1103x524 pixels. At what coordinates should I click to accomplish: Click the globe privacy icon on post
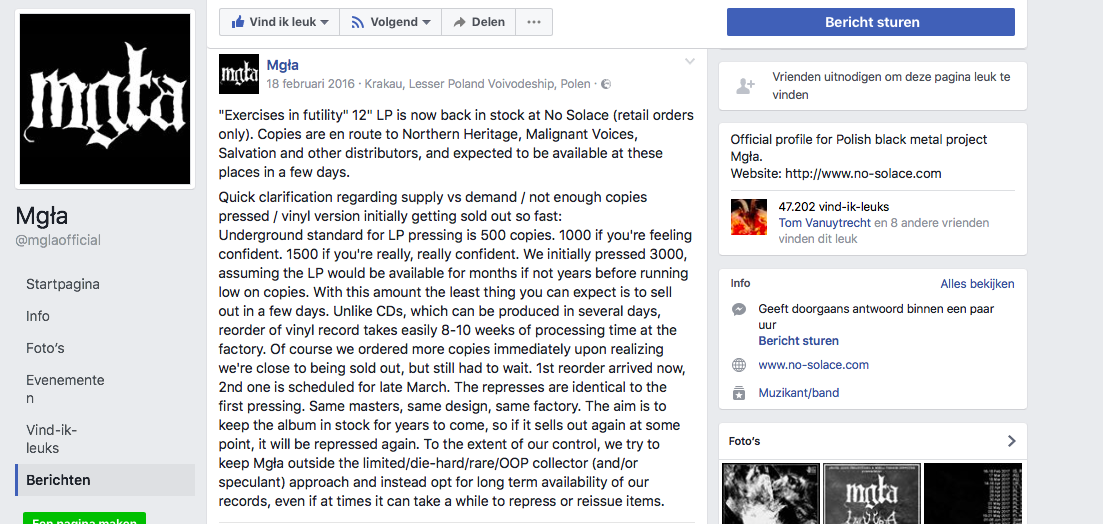606,84
